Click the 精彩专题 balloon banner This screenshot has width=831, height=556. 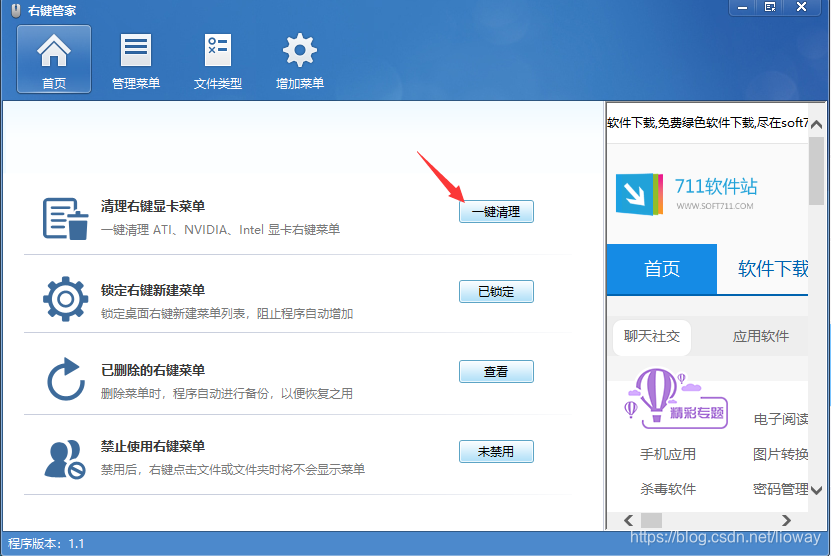coord(676,398)
